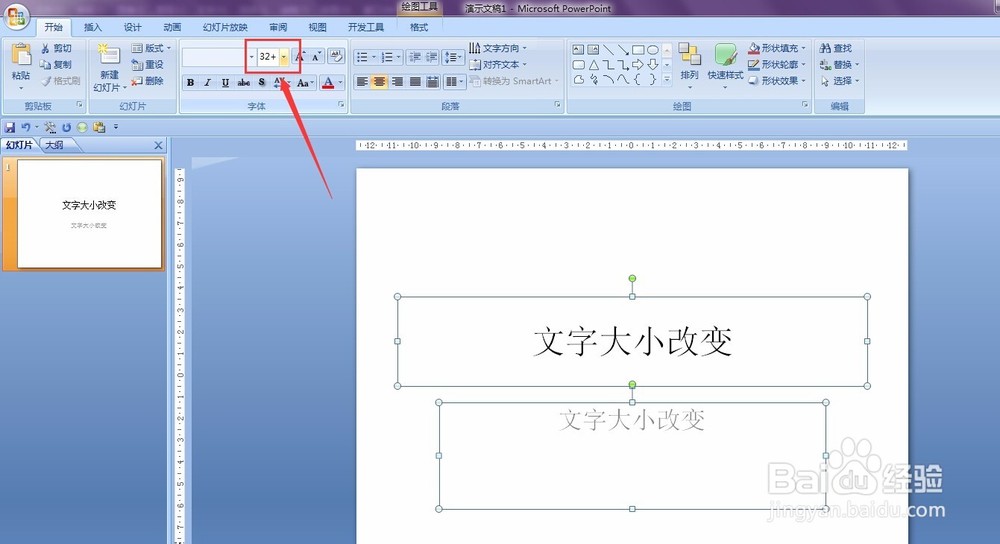
Task: Toggle Align Text Right
Action: click(x=397, y=82)
